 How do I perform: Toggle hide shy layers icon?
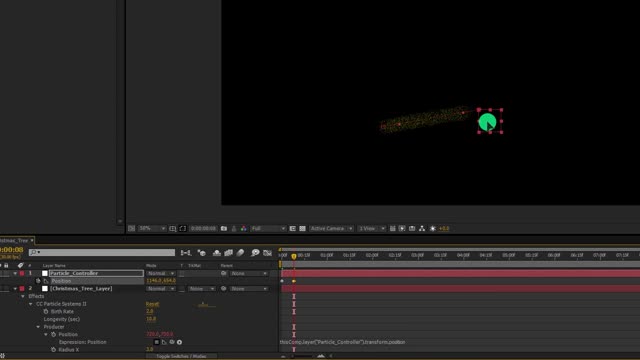pyautogui.click(x=217, y=253)
